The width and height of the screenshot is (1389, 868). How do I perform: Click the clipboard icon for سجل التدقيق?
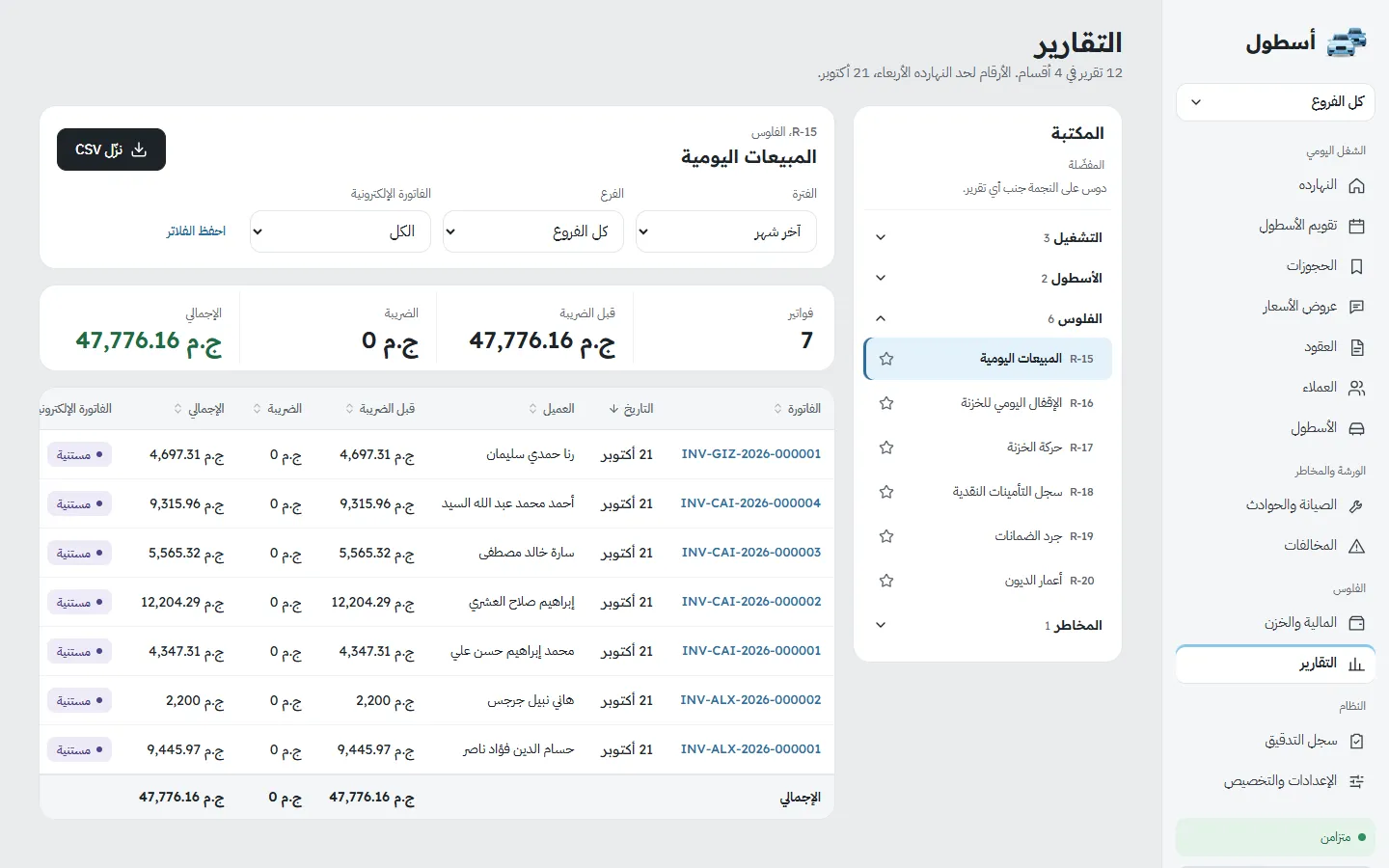pos(1356,741)
